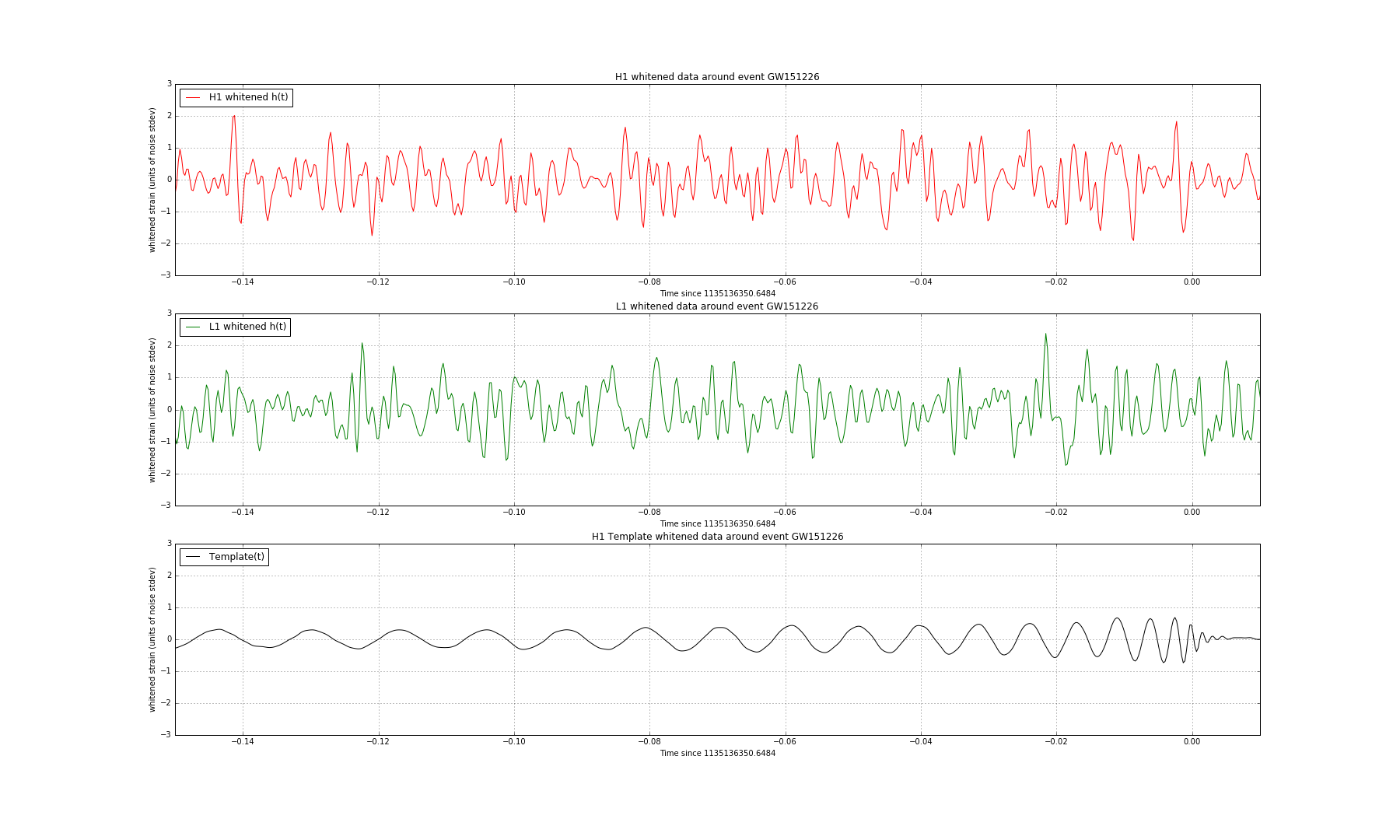1400x840 pixels.
Task: Click the green line sample in the L1 legend
Action: pyautogui.click(x=193, y=327)
